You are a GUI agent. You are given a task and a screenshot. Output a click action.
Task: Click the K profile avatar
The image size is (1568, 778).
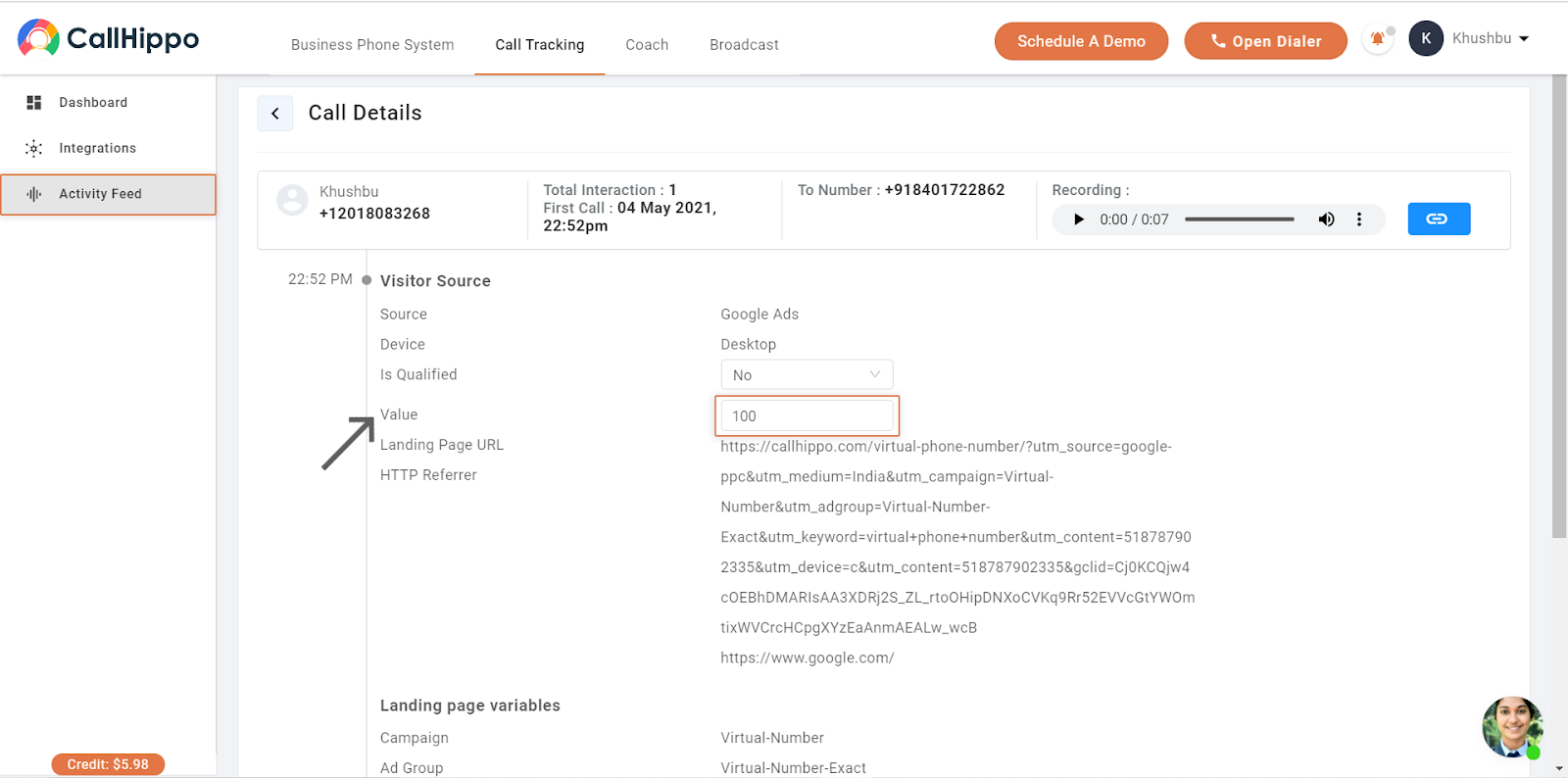point(1426,38)
